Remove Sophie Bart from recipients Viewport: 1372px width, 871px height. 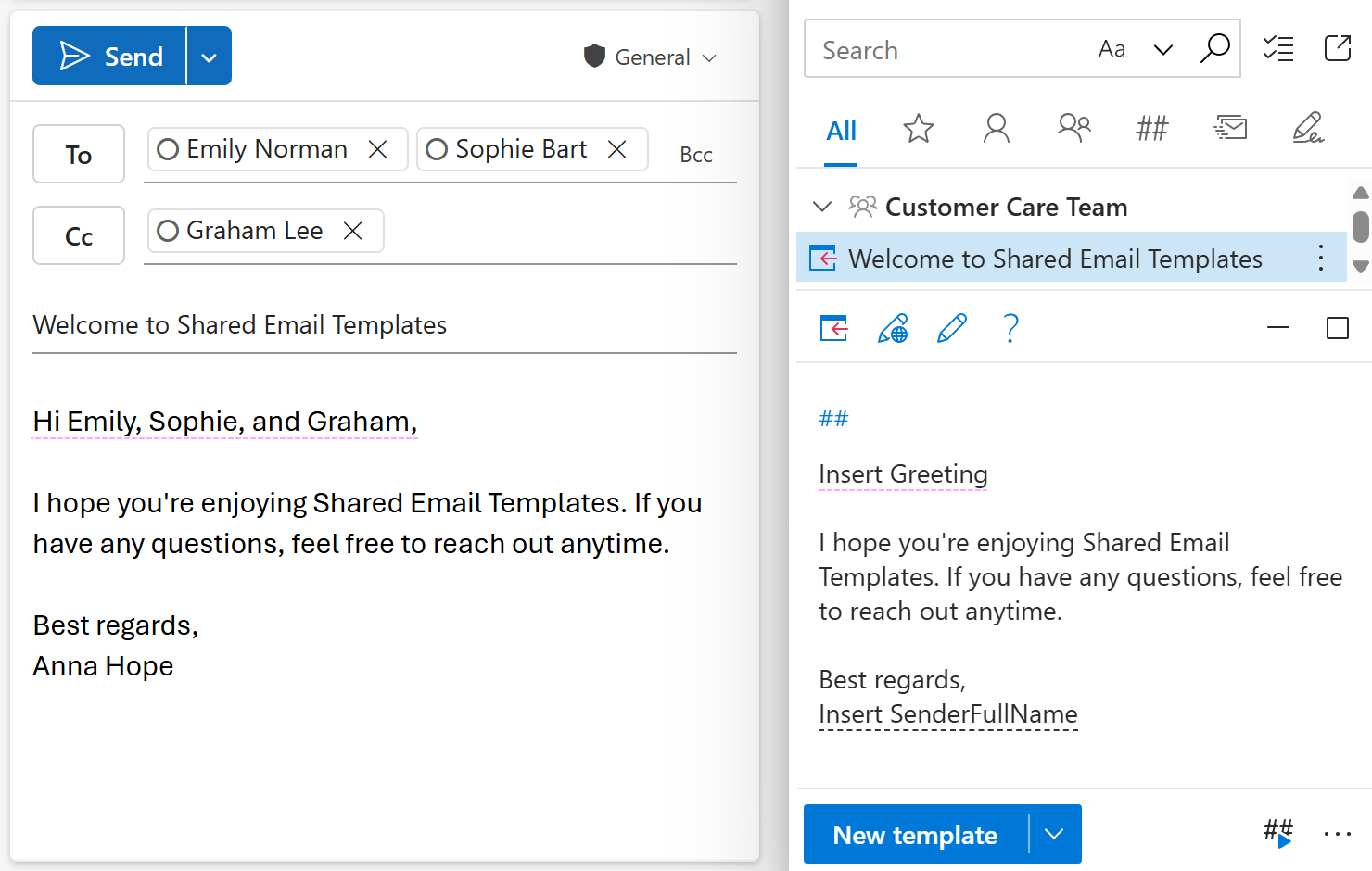coord(616,149)
